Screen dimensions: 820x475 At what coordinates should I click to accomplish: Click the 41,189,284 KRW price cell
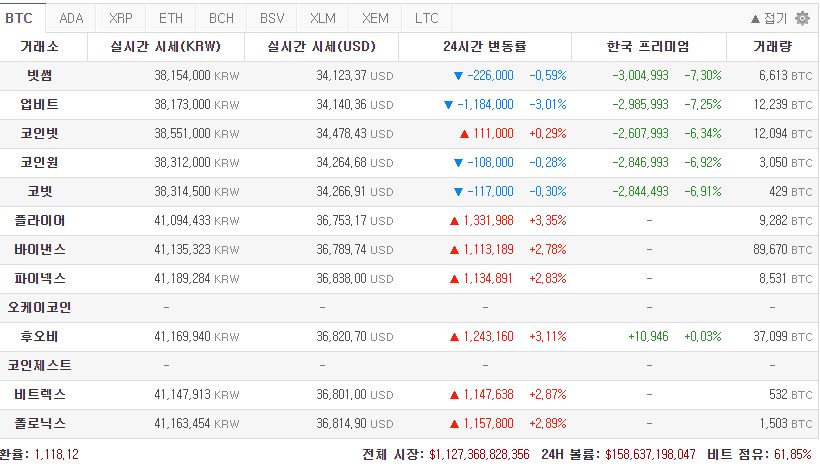click(197, 279)
